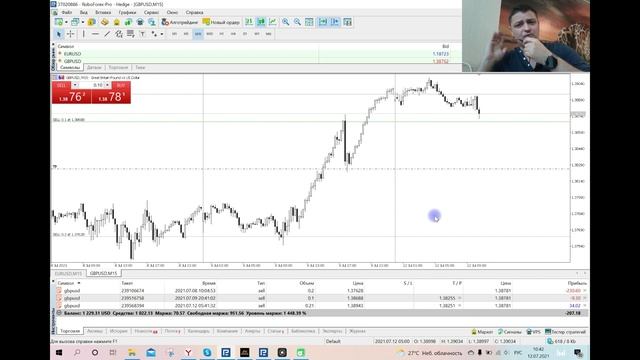Toggle Navigator panel icon
Screen dimensions: 640x360
[x=116, y=22]
